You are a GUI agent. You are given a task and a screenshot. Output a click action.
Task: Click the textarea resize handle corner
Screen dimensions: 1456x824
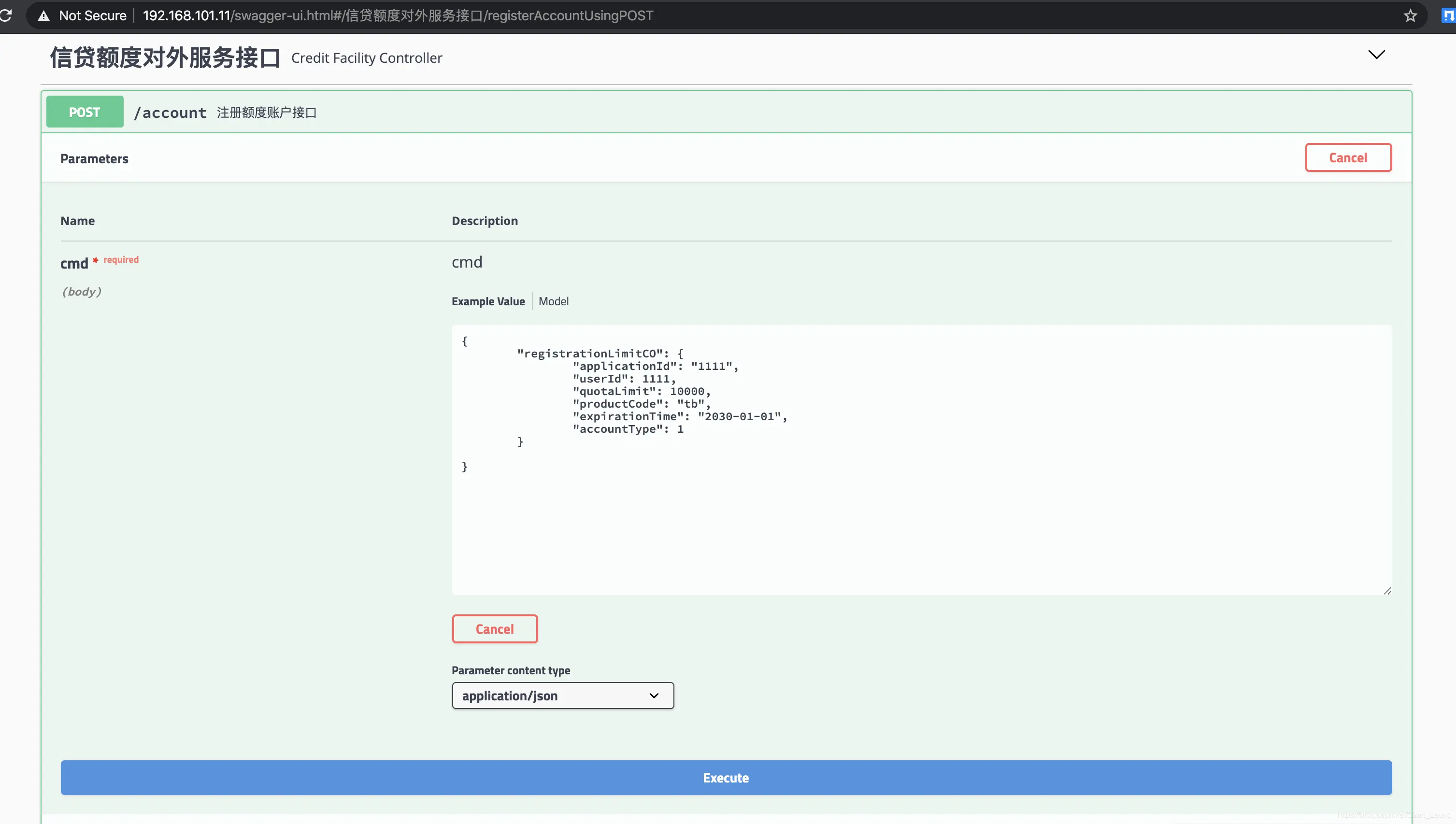[x=1387, y=591]
